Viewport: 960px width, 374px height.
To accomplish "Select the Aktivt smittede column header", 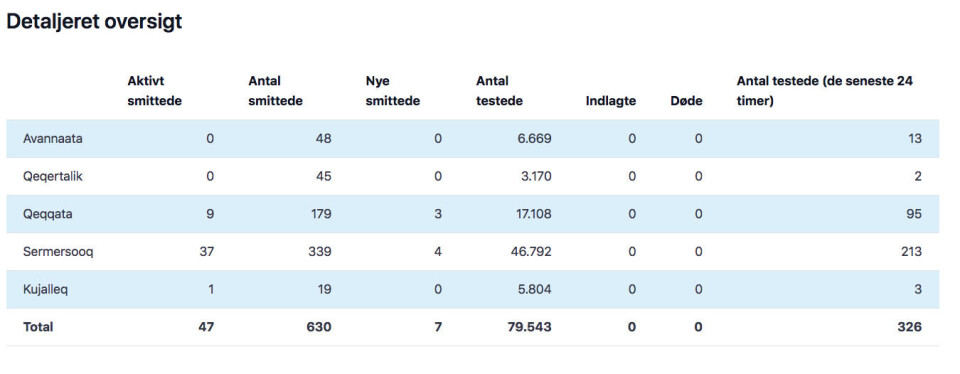I will pyautogui.click(x=154, y=91).
